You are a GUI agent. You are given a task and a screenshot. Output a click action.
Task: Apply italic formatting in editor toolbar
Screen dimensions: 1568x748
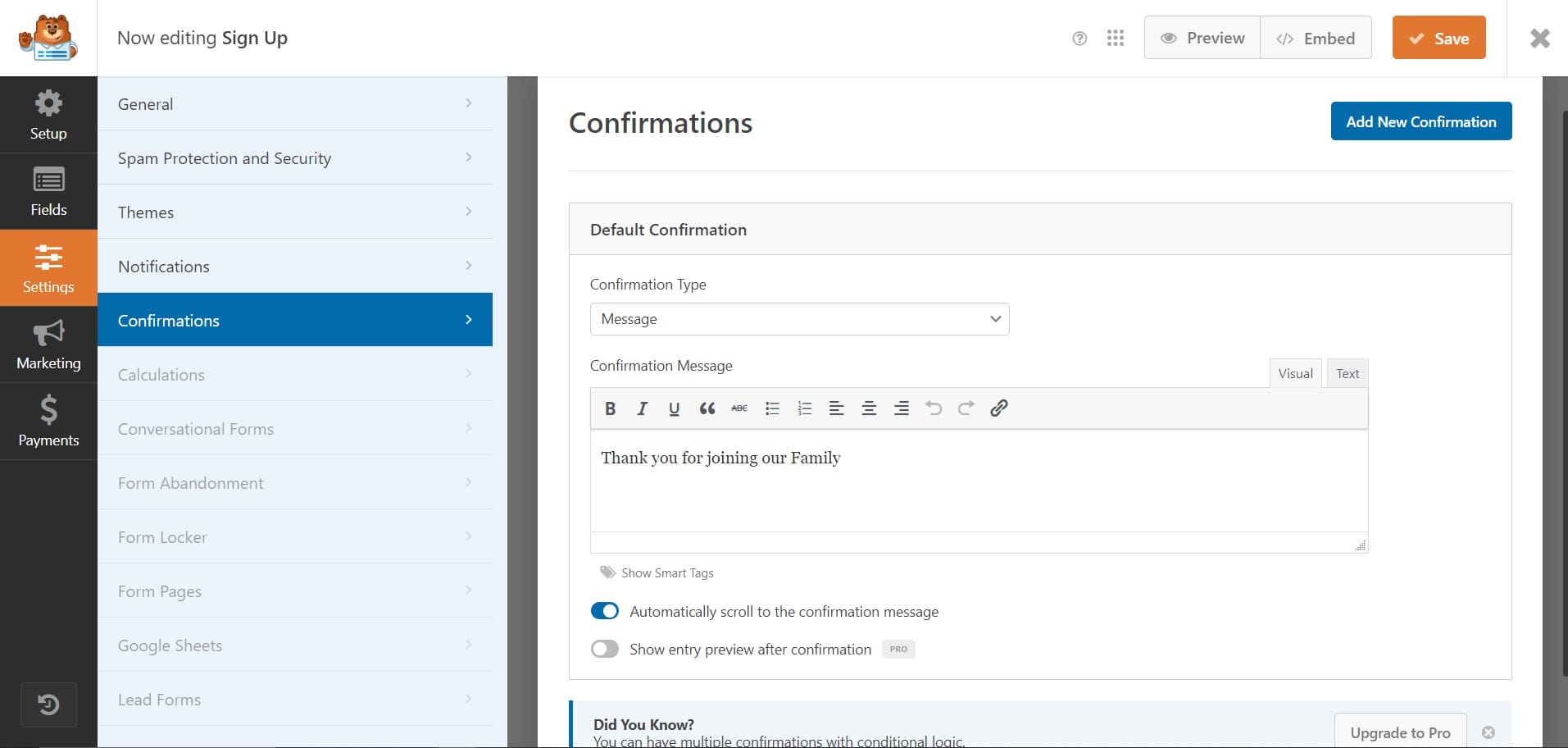pos(642,408)
